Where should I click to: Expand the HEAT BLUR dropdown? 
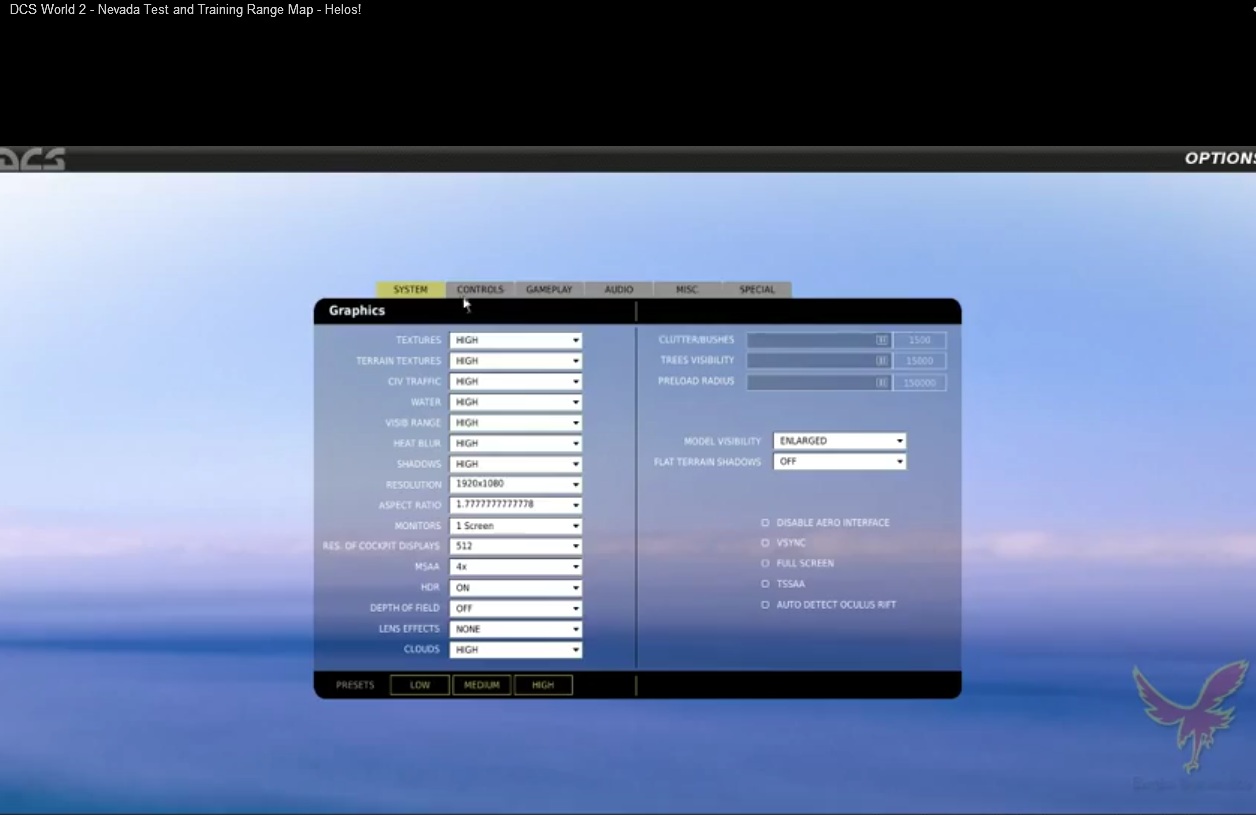(x=516, y=443)
